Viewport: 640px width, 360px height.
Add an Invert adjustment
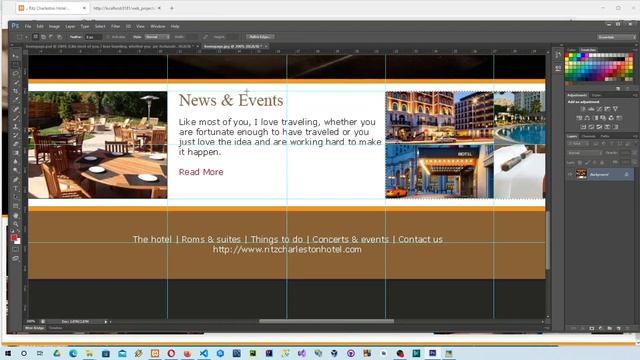tap(583, 127)
